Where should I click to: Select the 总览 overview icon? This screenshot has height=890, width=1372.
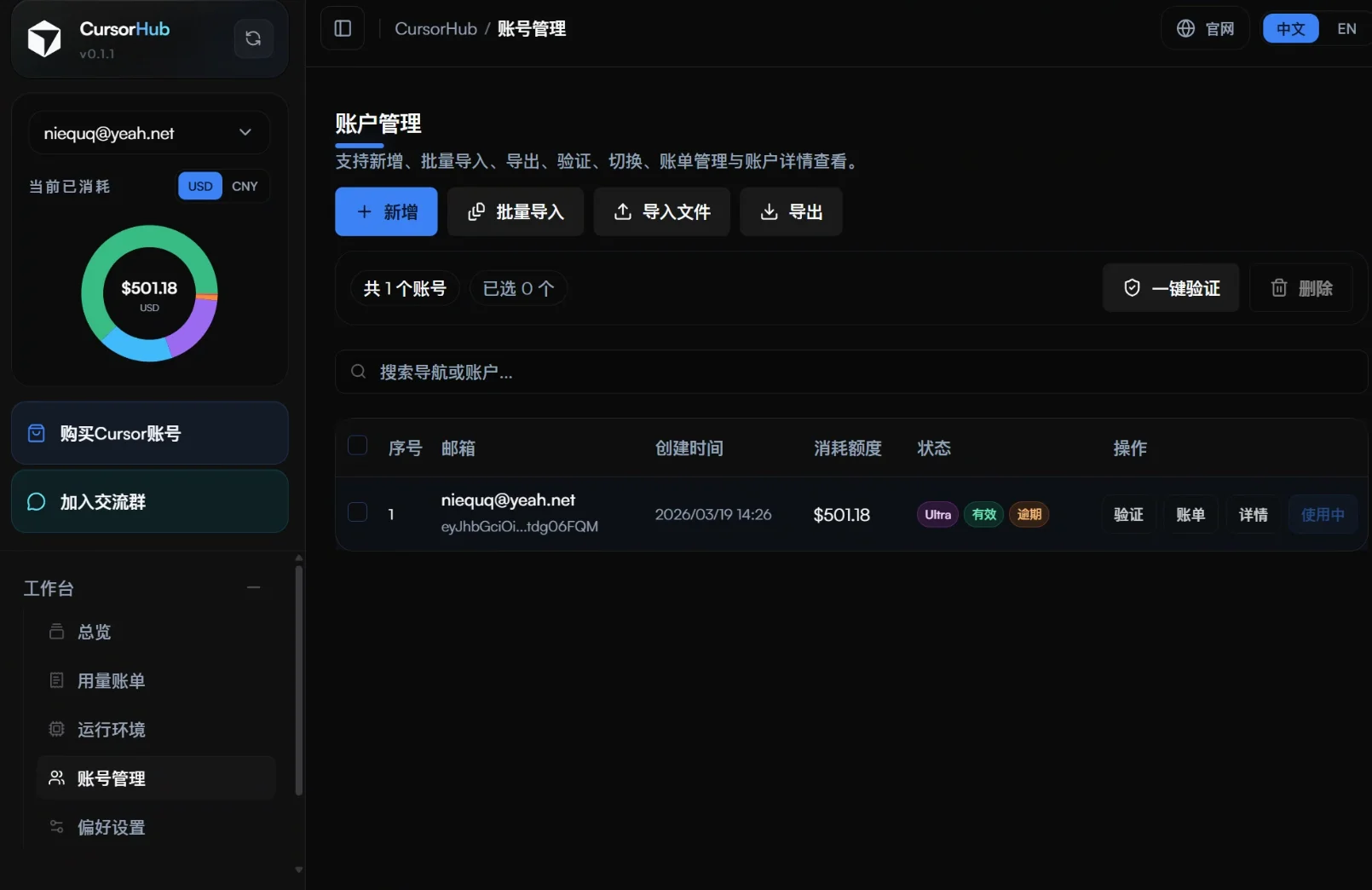(56, 632)
